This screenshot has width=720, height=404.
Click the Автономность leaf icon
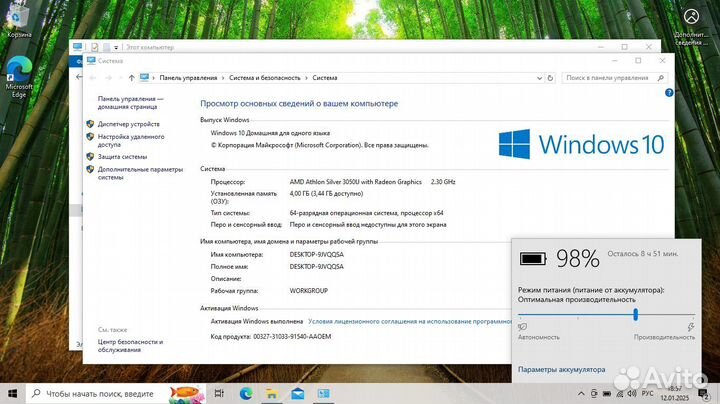pos(522,327)
